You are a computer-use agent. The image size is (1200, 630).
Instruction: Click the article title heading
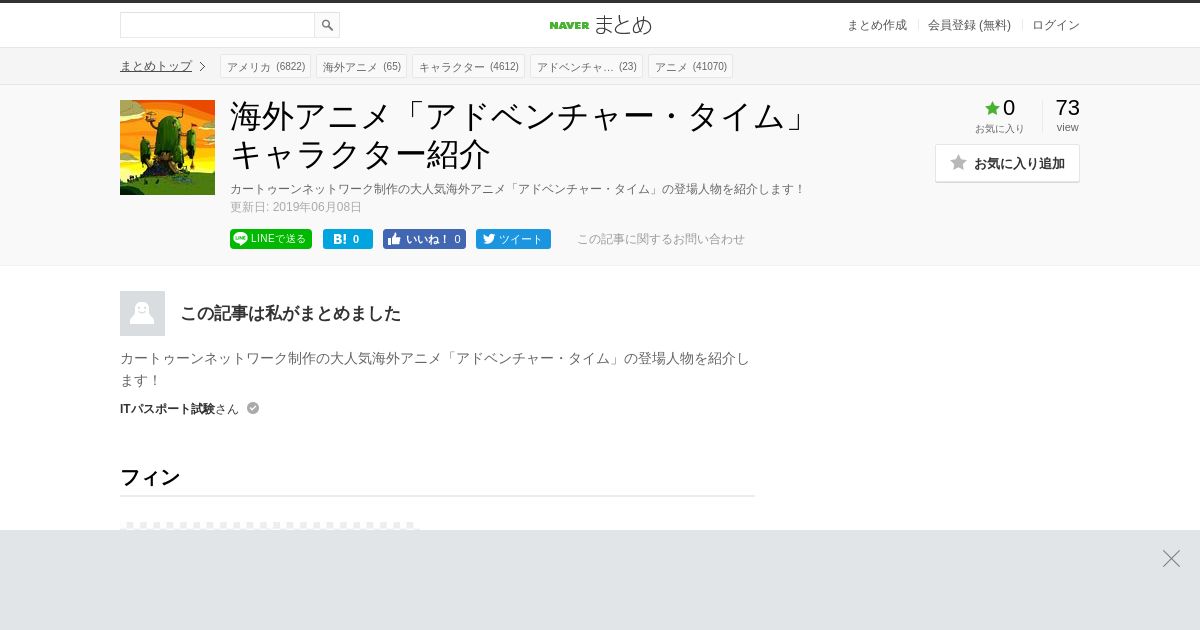point(518,135)
